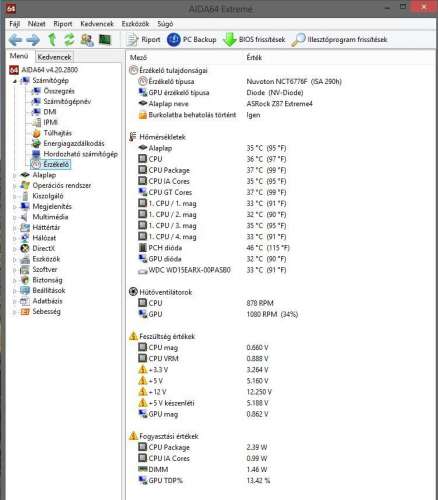Click the Érték column header
Screen dimensions: 438x500
click(254, 58)
